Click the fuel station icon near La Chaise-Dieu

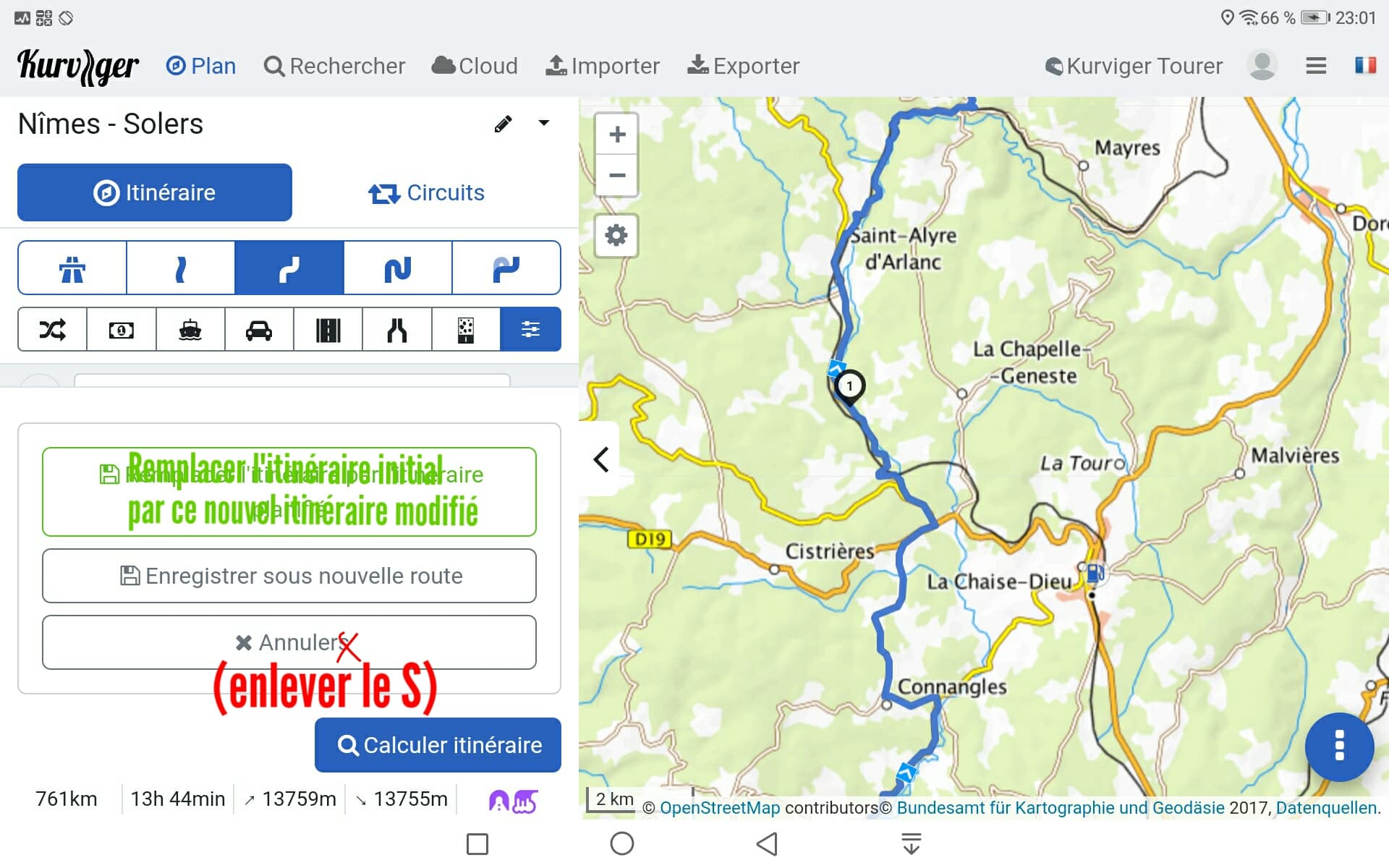pyautogui.click(x=1095, y=573)
